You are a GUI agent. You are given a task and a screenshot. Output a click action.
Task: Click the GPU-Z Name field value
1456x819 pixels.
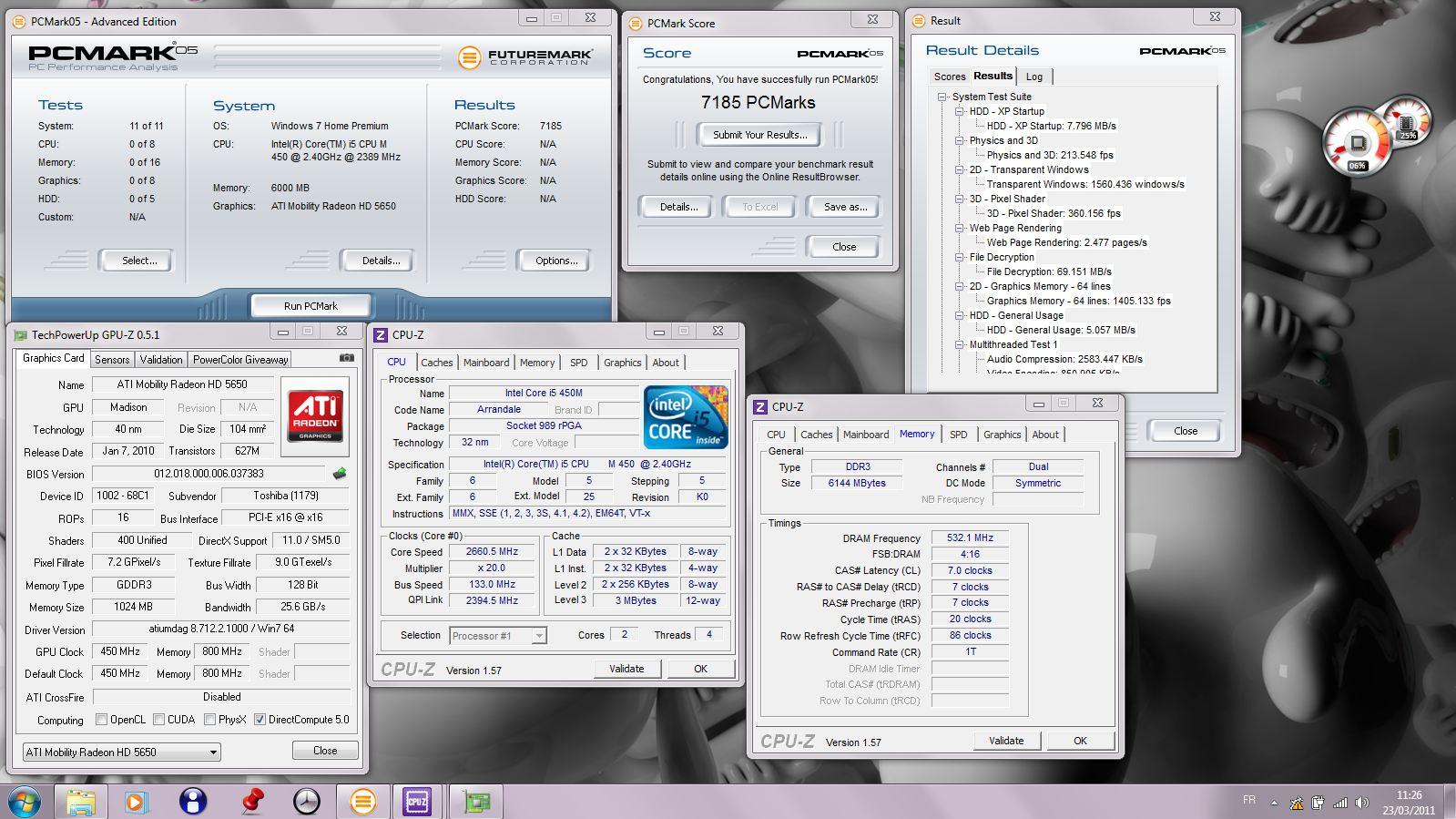(x=182, y=384)
